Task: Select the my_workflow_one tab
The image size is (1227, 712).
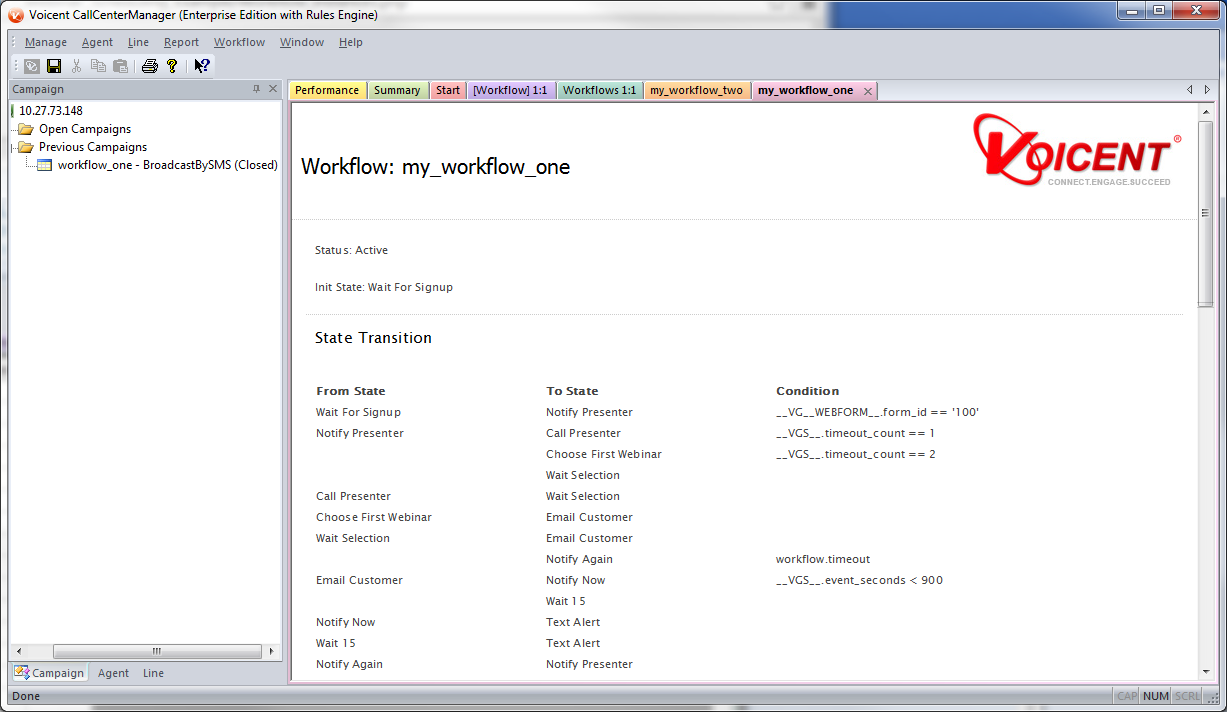Action: [806, 90]
